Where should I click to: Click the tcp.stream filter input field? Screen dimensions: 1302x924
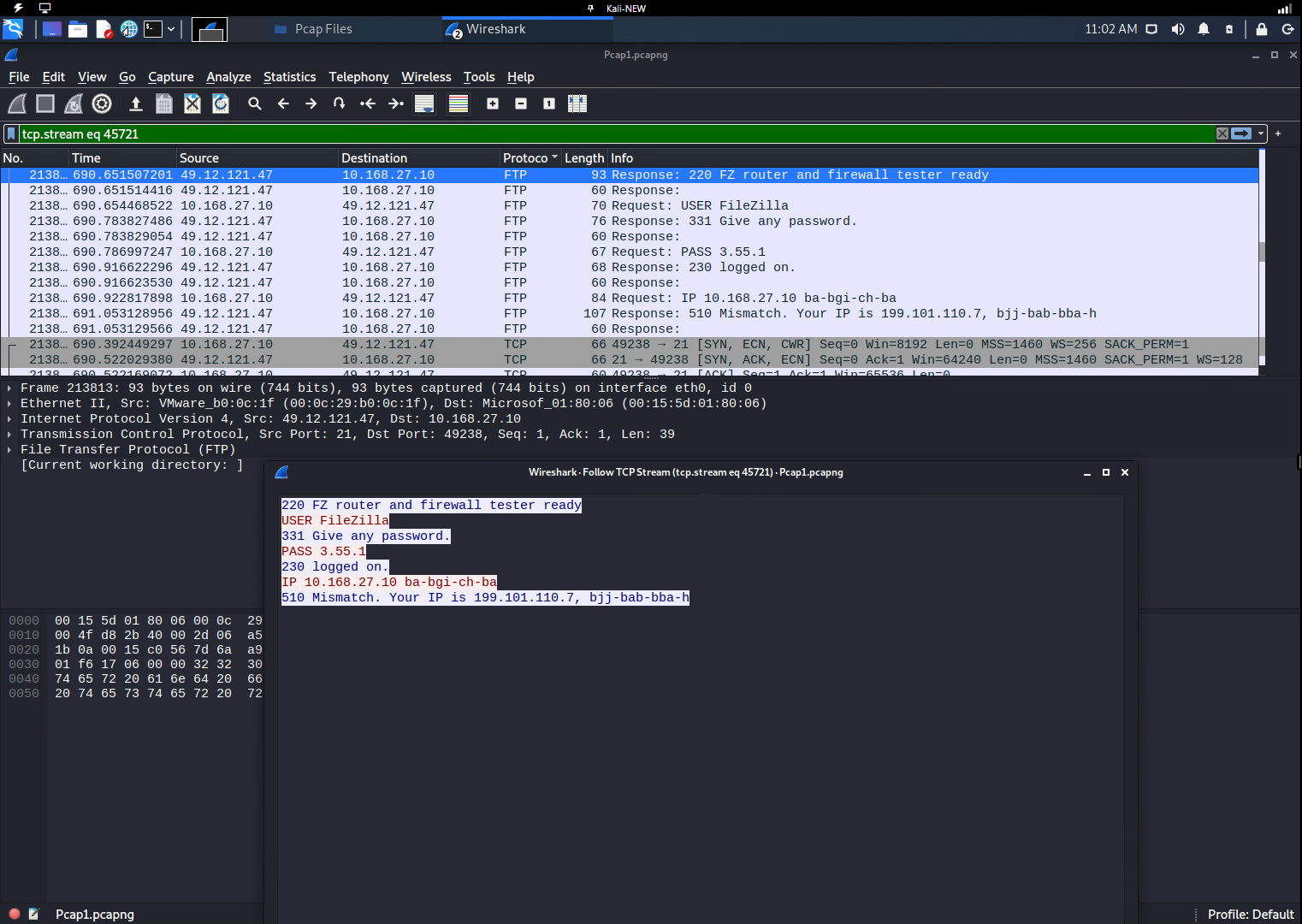pos(616,133)
